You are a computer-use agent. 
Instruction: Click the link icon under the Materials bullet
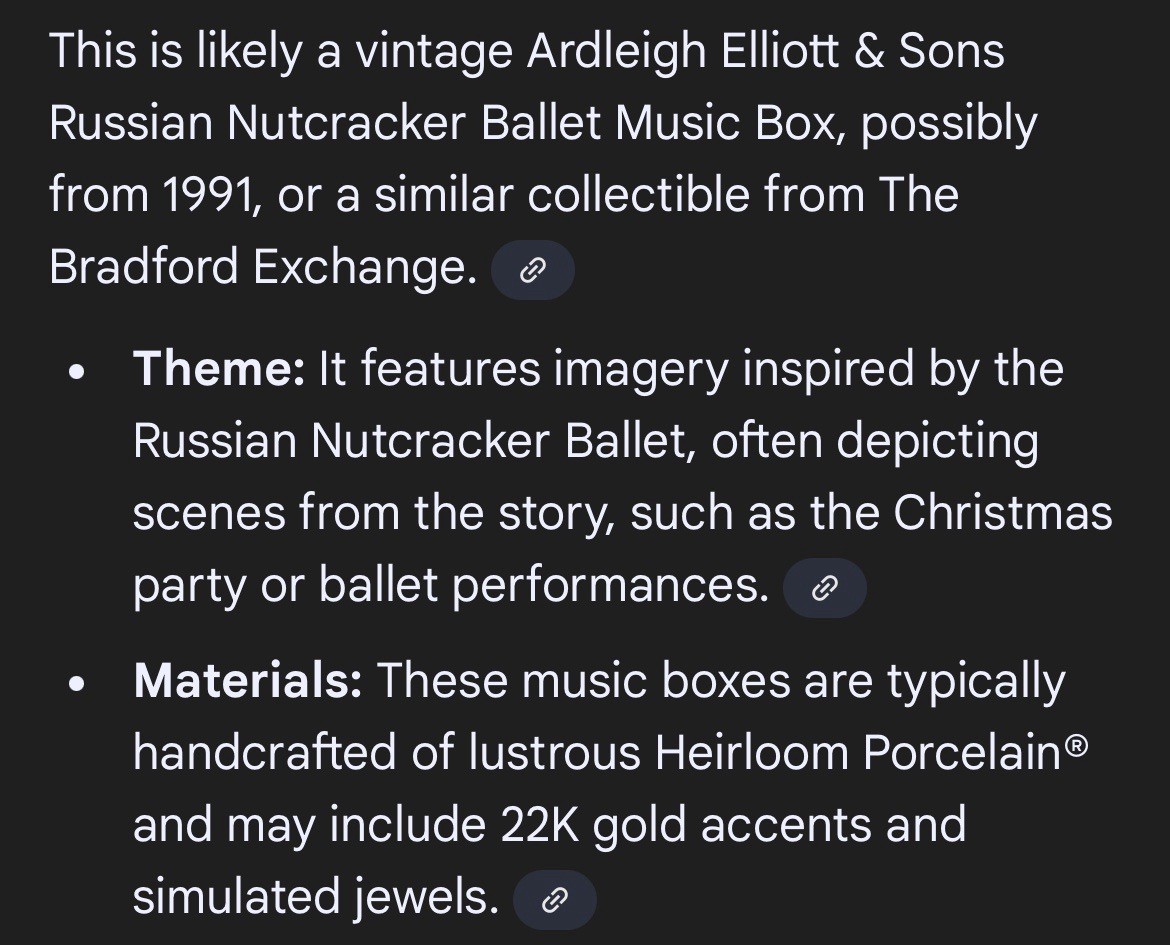(x=554, y=899)
